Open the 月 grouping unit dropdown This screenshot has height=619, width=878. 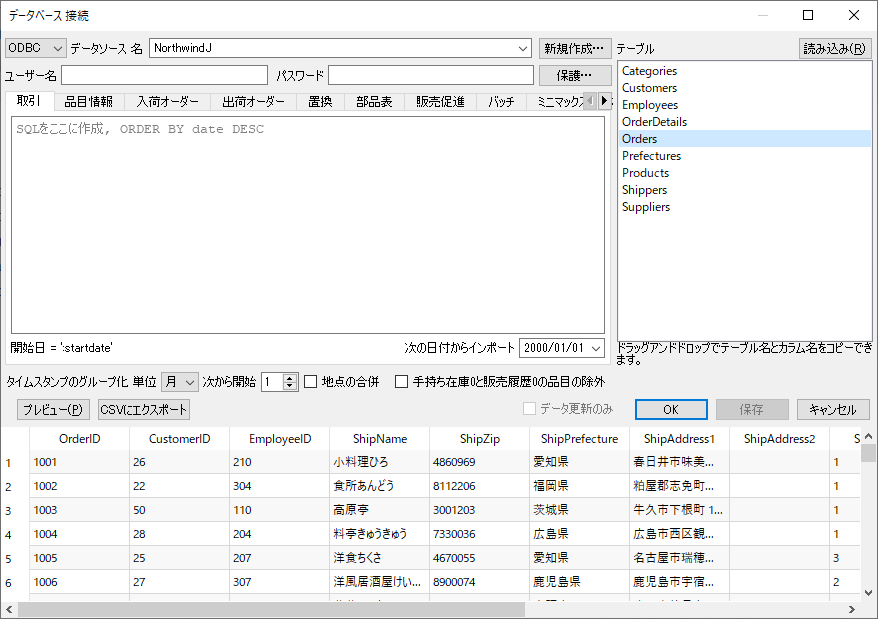pos(180,381)
